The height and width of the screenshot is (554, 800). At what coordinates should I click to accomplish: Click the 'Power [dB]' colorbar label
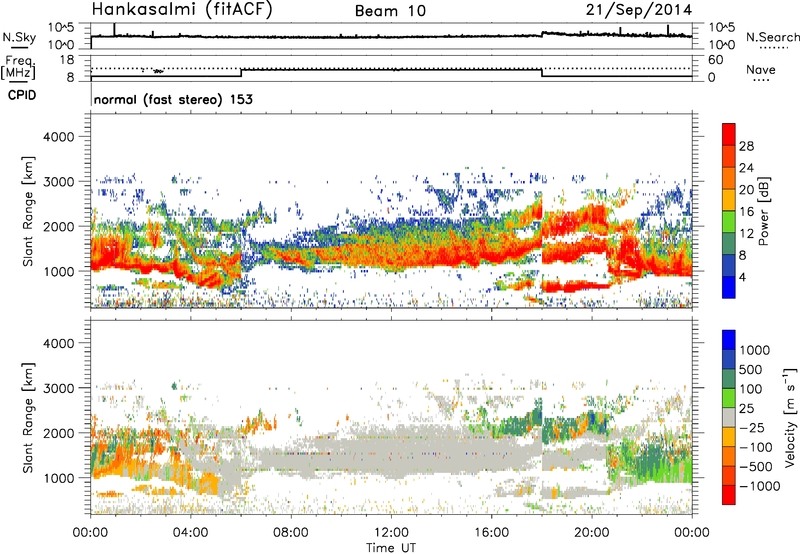tap(764, 211)
